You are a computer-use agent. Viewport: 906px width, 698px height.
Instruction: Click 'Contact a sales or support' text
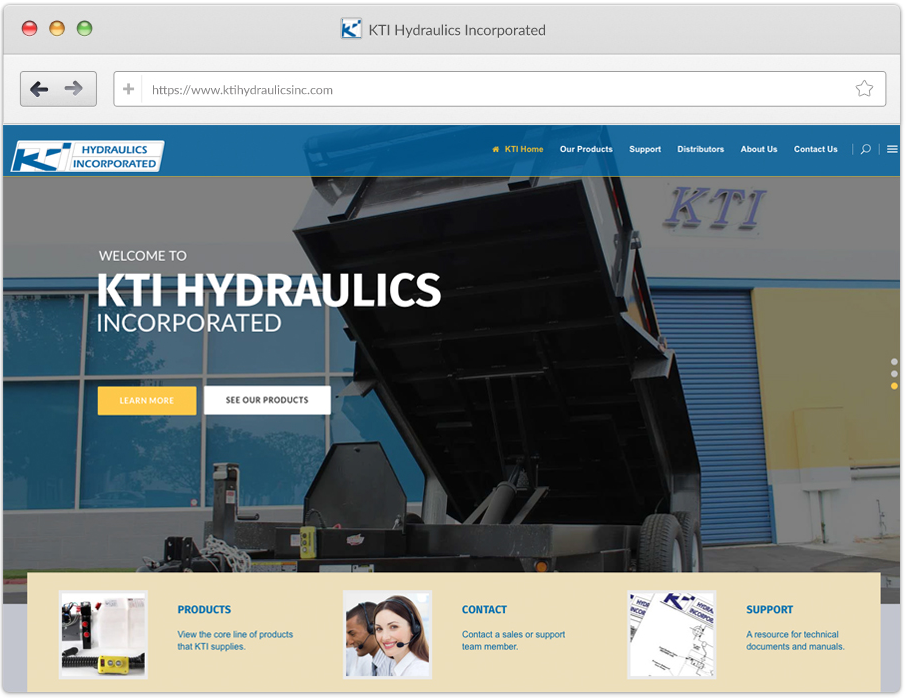513,634
